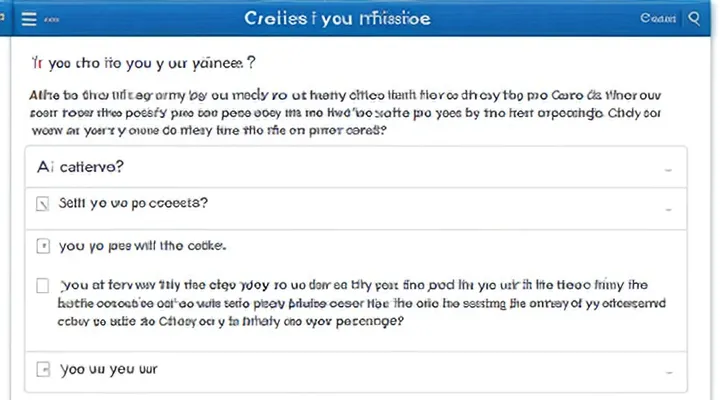Check the box next to "you yo pes will the cetike."
The height and width of the screenshot is (400, 720).
(42, 244)
